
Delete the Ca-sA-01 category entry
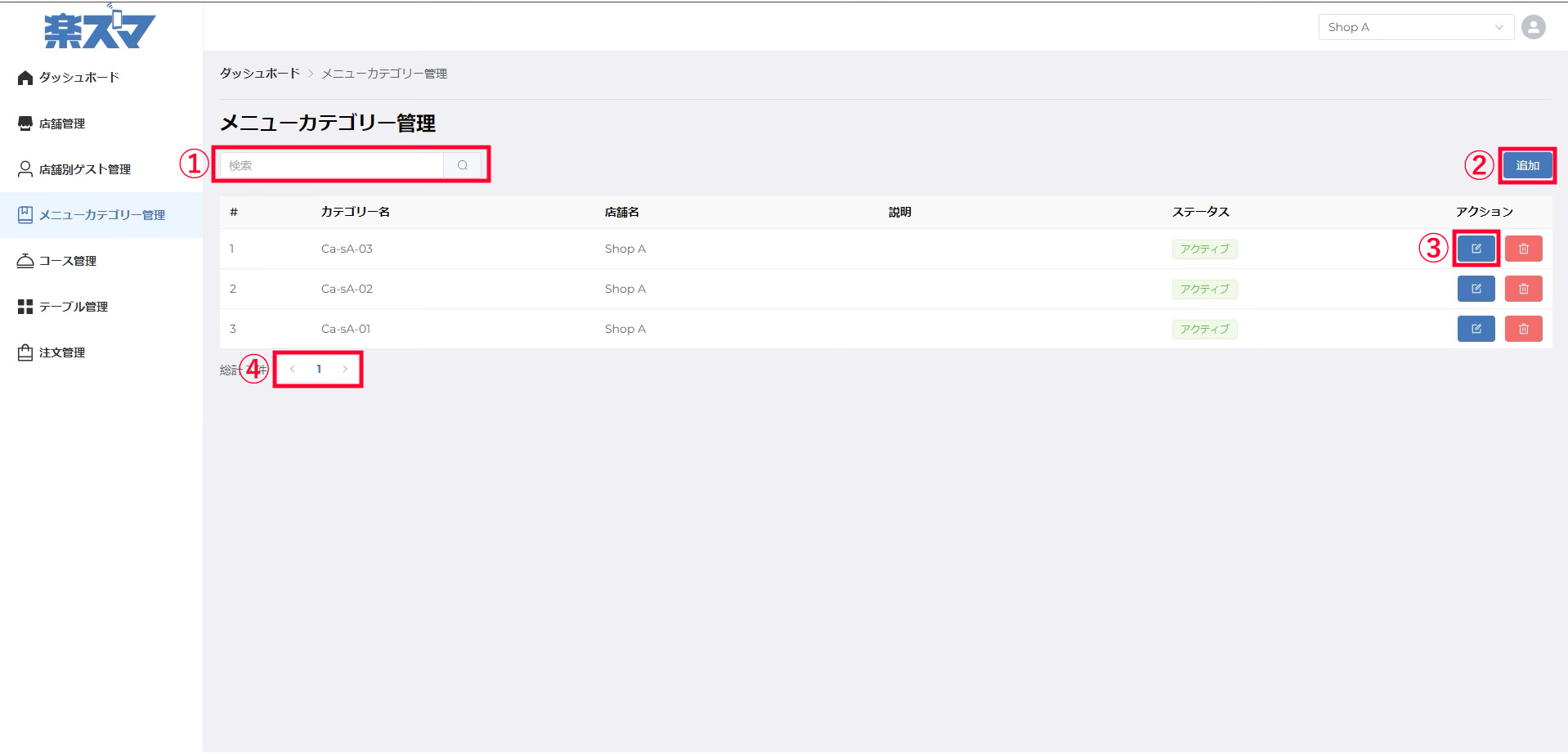click(1523, 329)
